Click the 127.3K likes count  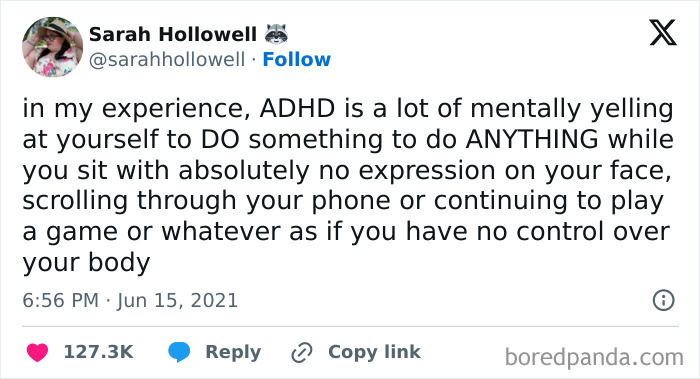[99, 352]
